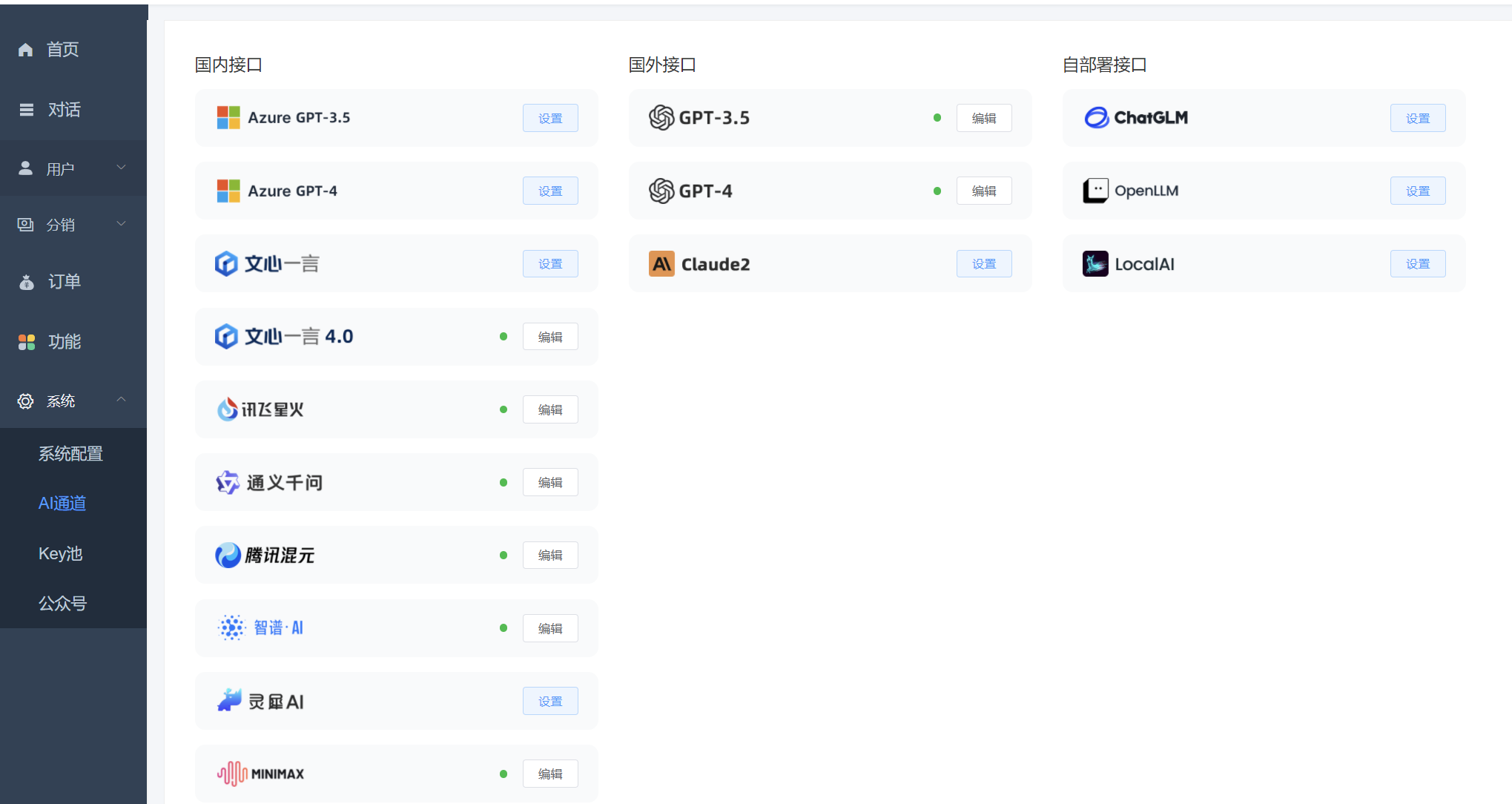
Task: Click the Claude2 Anthropic logo
Action: [661, 263]
